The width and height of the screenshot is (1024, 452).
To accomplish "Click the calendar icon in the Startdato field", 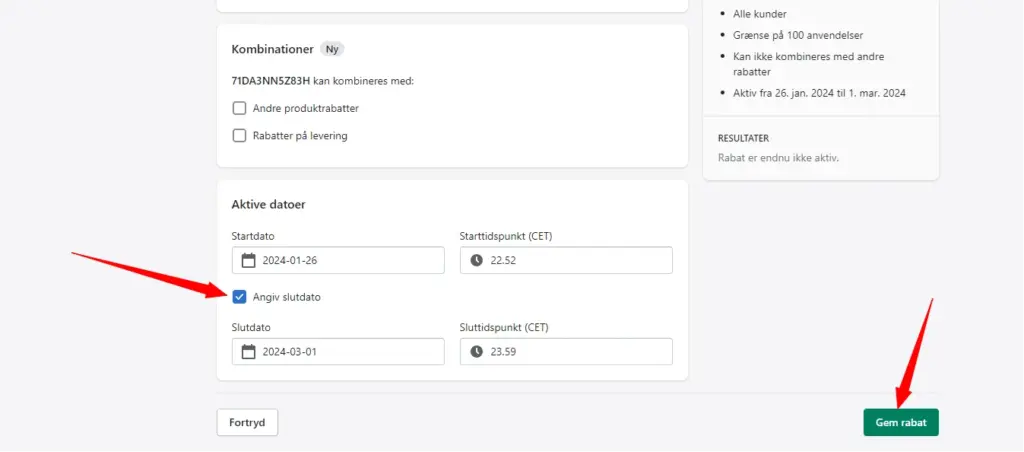I will [248, 261].
